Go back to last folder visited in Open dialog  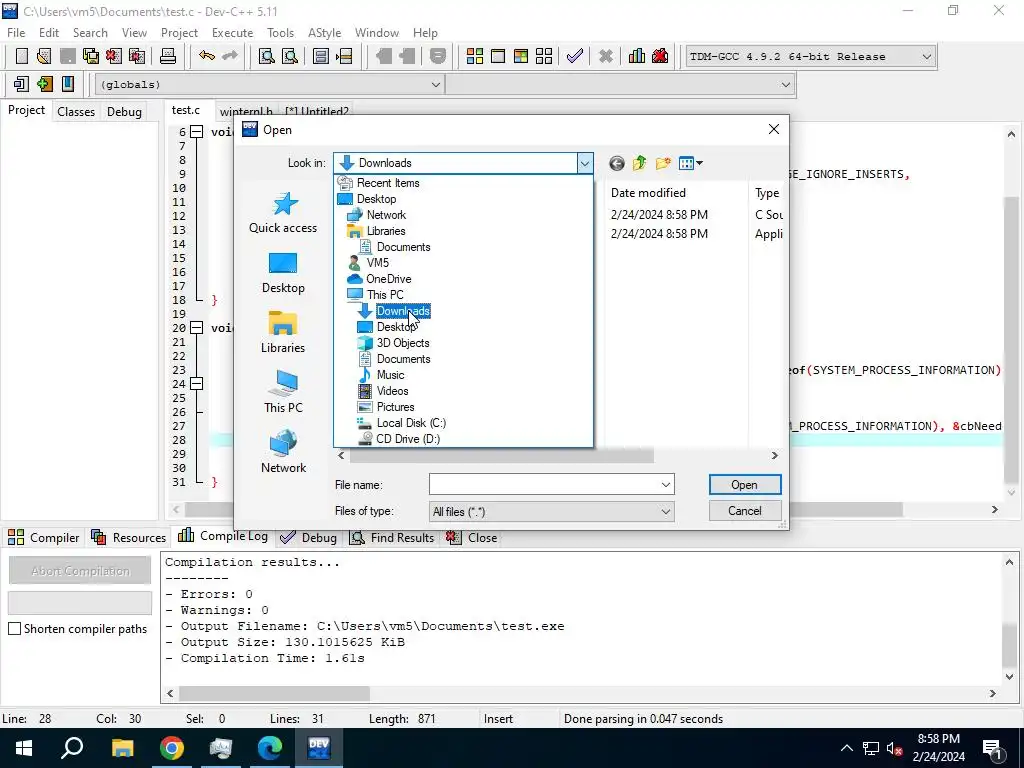tap(616, 163)
